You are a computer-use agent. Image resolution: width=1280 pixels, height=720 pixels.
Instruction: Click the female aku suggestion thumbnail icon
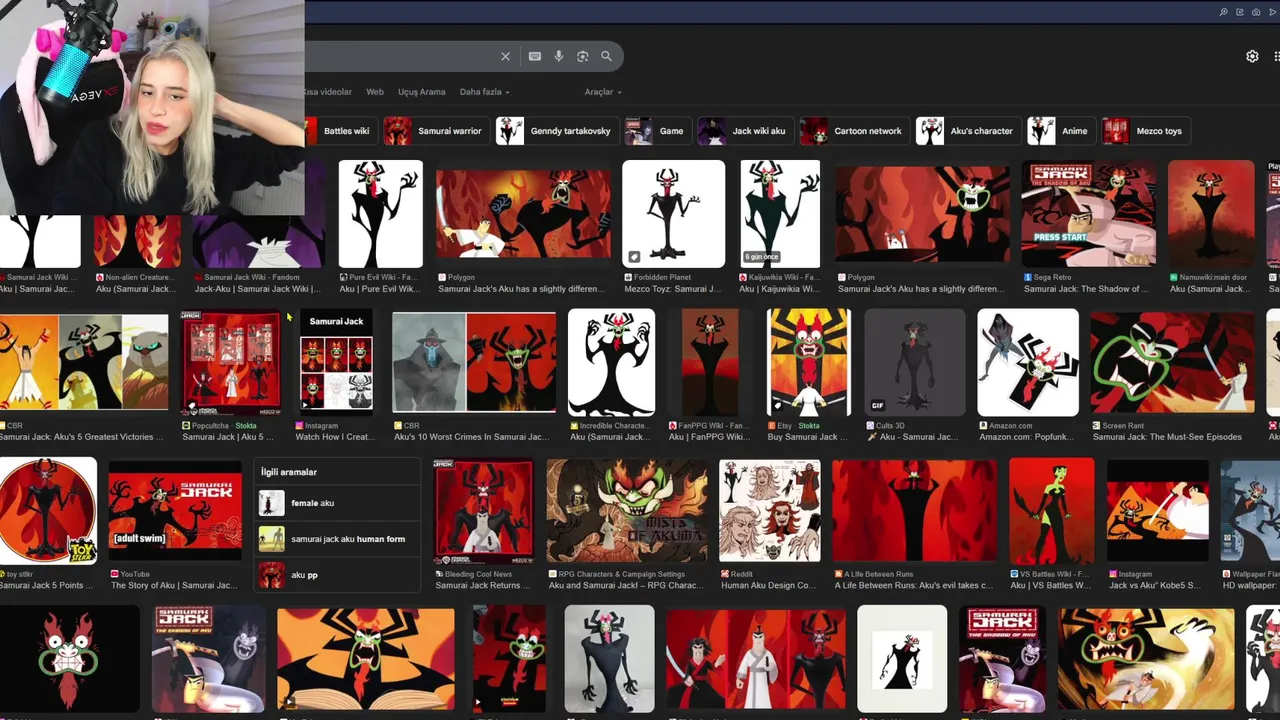pyautogui.click(x=271, y=503)
